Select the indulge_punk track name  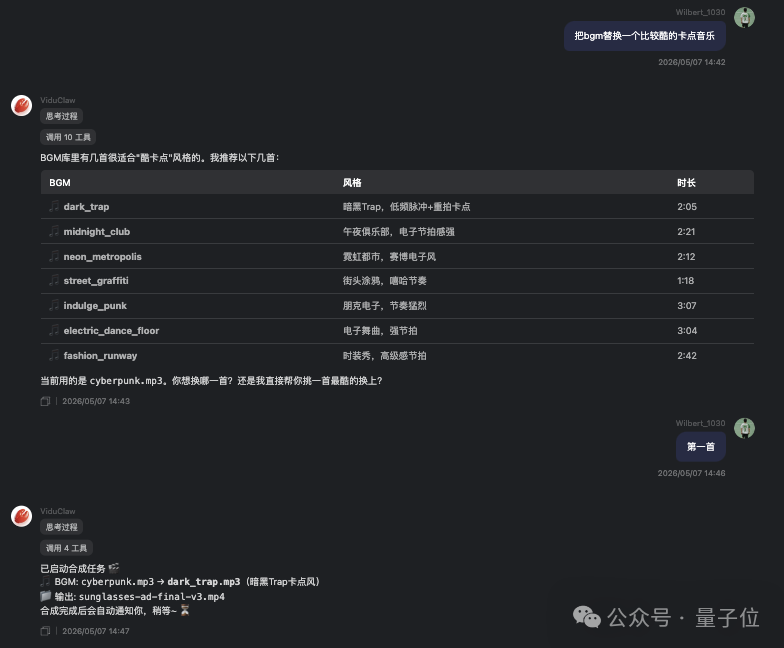(x=95, y=306)
